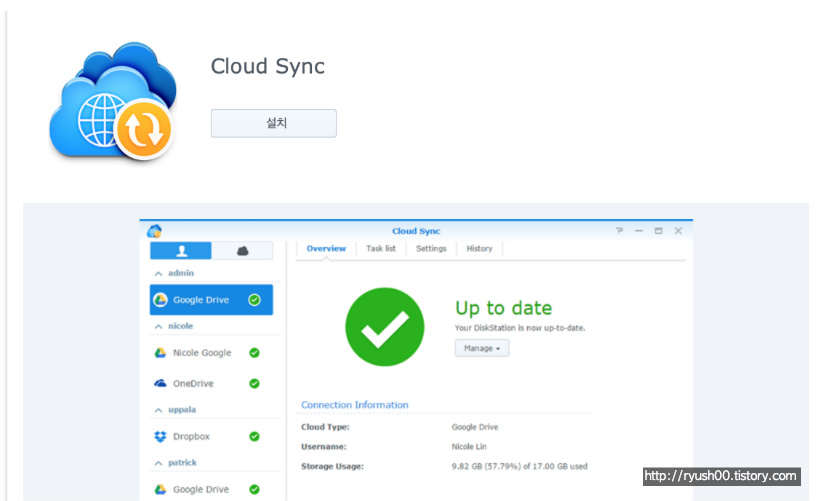Select the OneDrive connection

coord(211,383)
